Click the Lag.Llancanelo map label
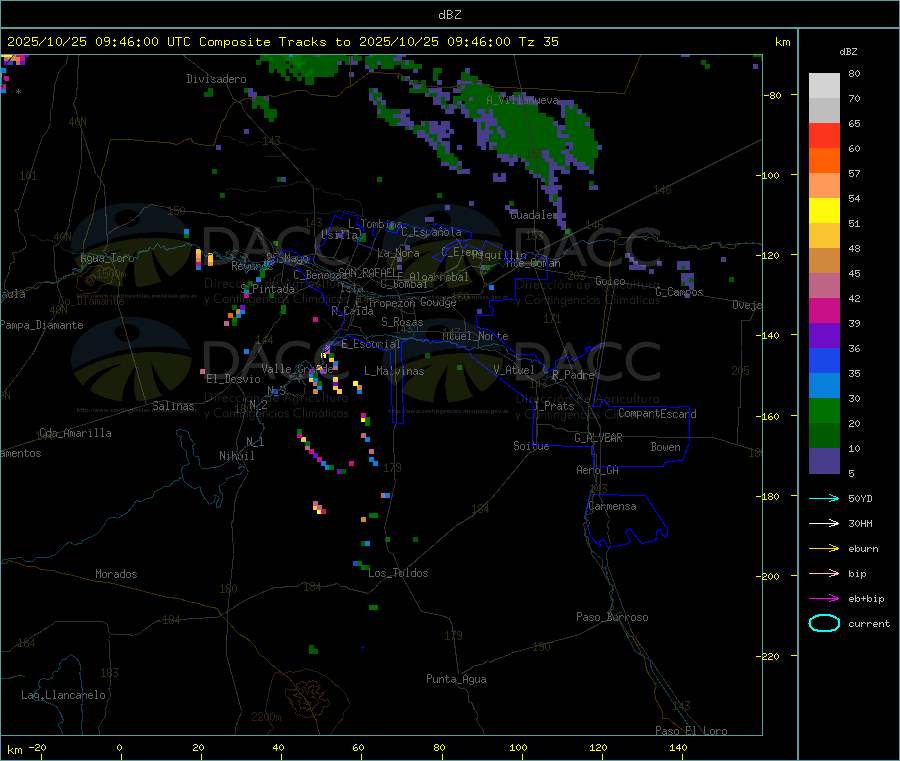The image size is (900, 761). click(64, 695)
